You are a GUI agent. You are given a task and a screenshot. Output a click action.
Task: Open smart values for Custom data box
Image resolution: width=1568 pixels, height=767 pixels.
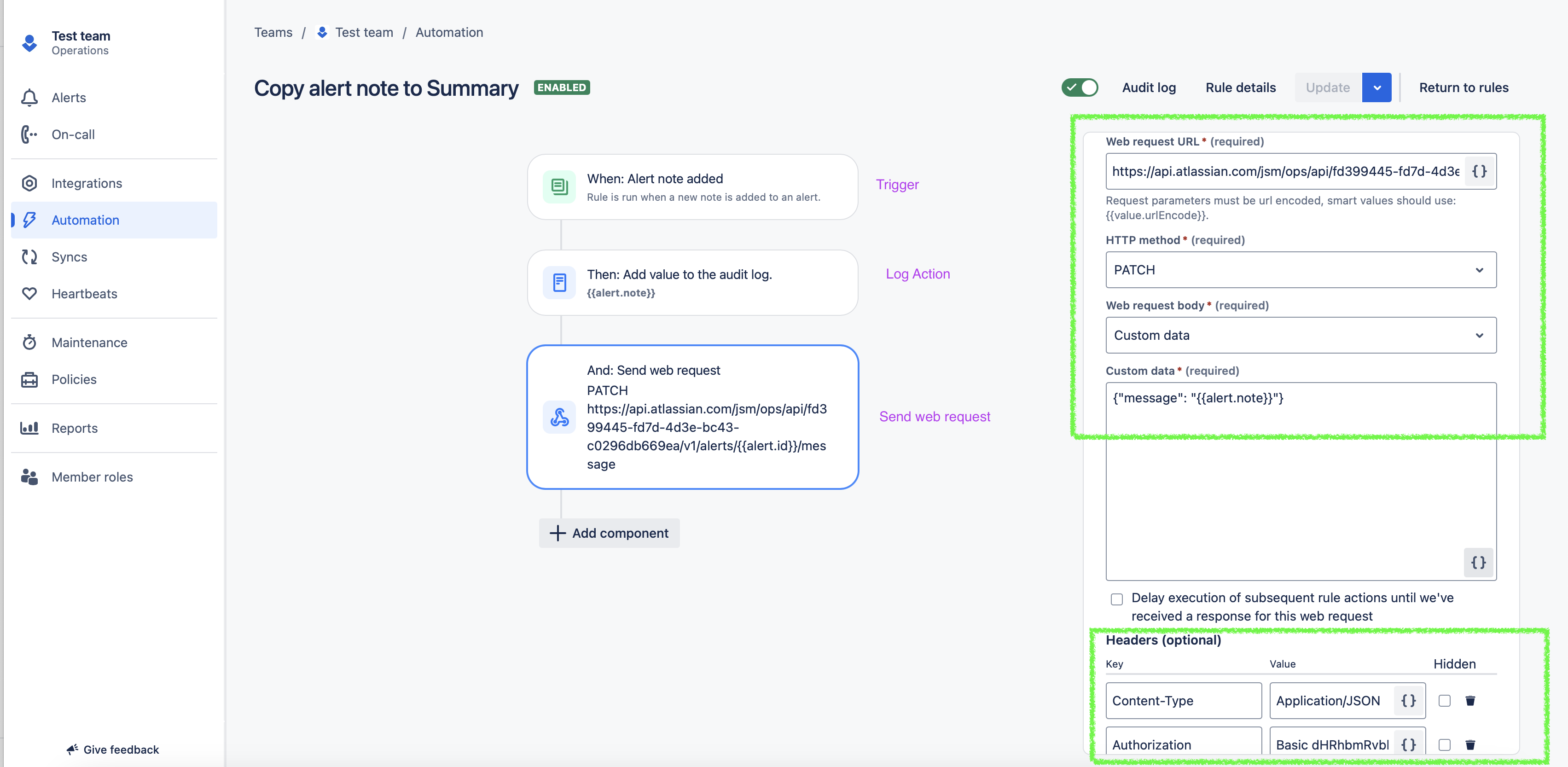[1478, 563]
